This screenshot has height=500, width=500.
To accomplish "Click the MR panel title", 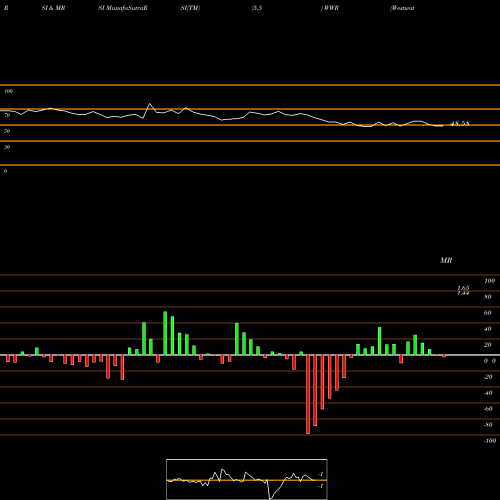I will [x=446, y=260].
